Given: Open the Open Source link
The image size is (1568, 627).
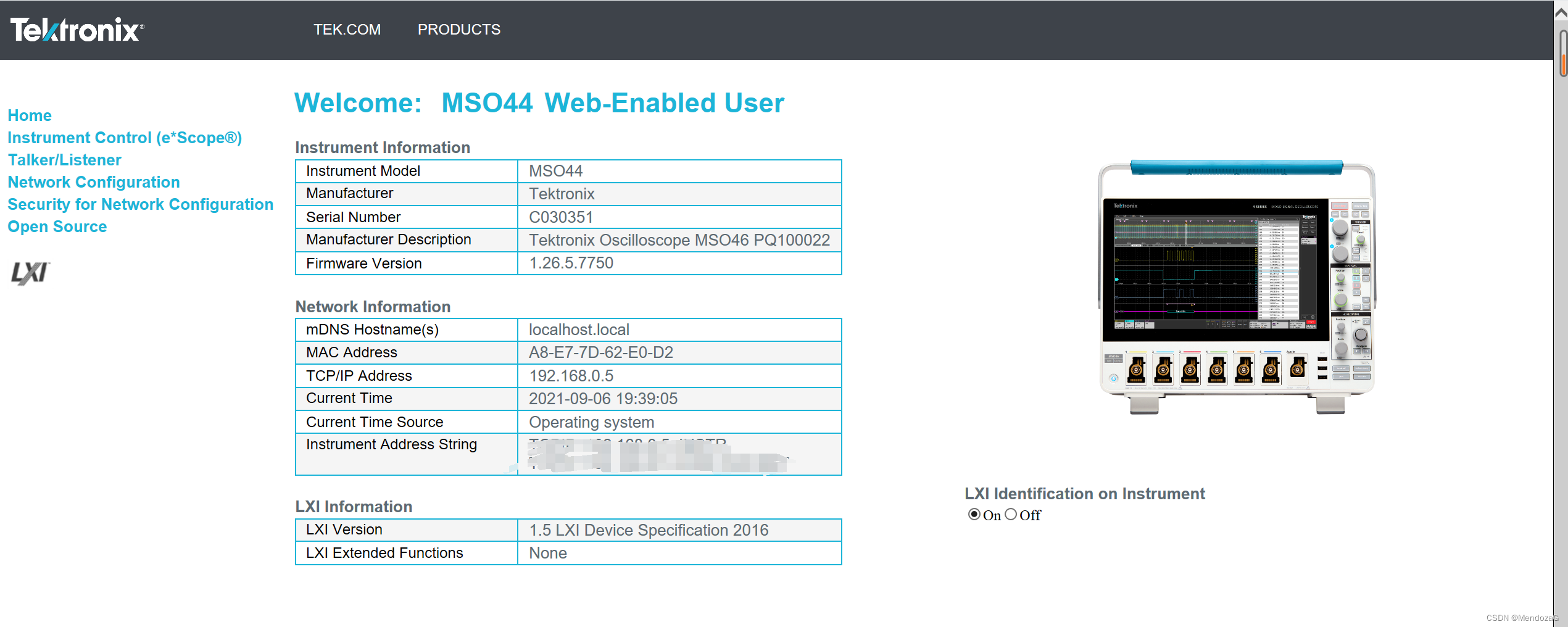Looking at the screenshot, I should click(x=57, y=226).
